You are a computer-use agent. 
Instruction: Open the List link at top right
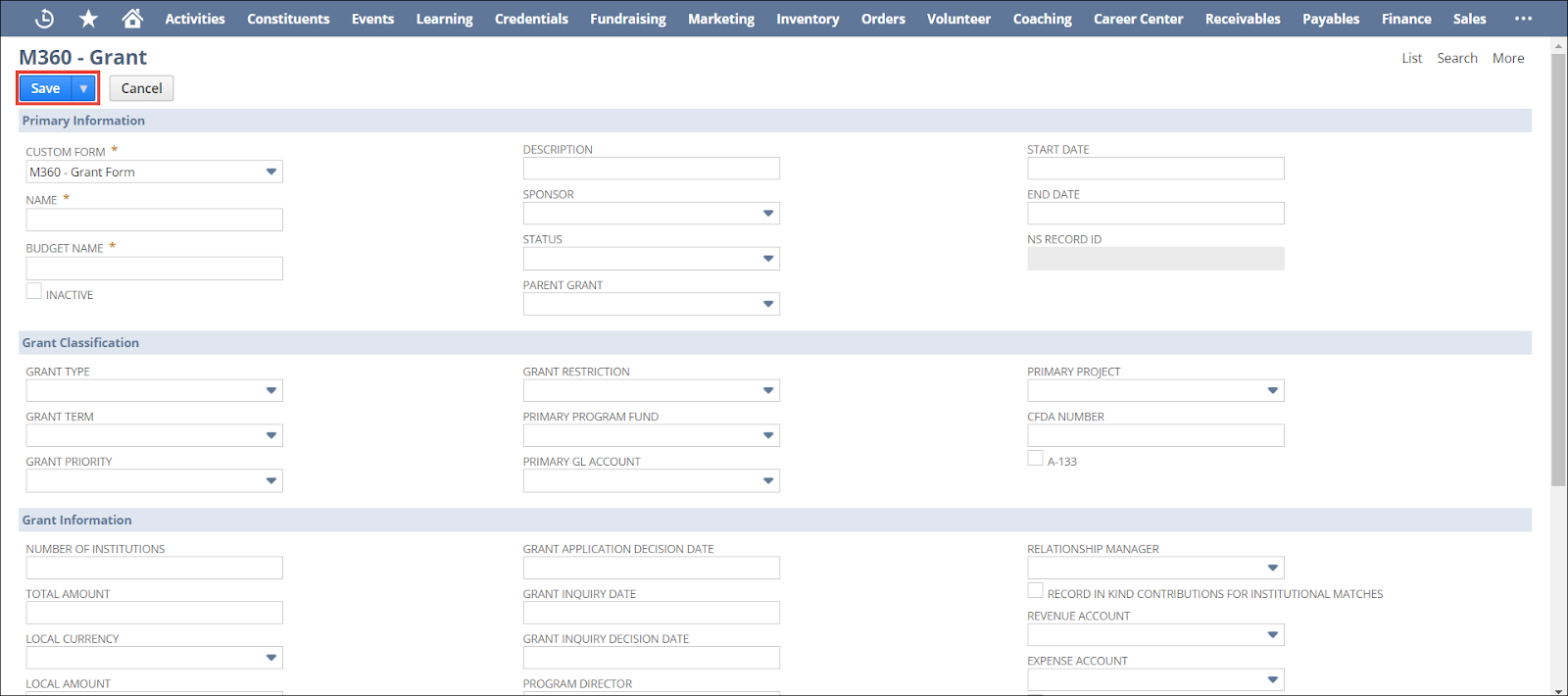(x=1411, y=58)
